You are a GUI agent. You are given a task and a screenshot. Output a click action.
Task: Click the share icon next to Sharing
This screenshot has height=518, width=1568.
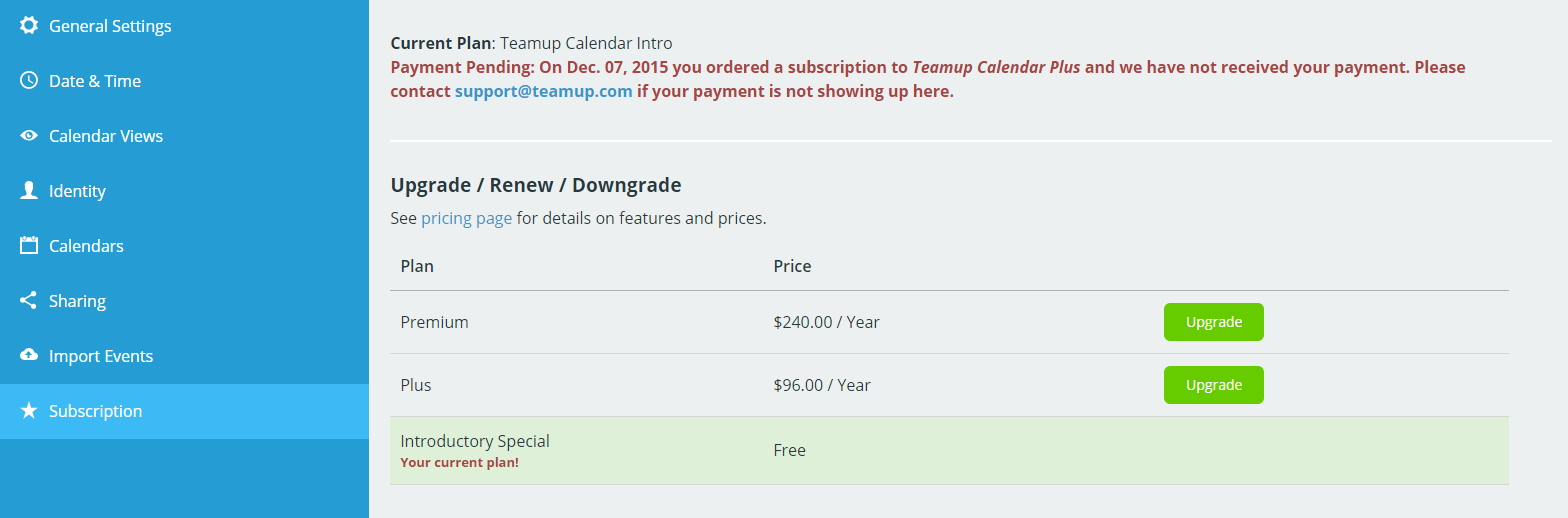click(29, 300)
